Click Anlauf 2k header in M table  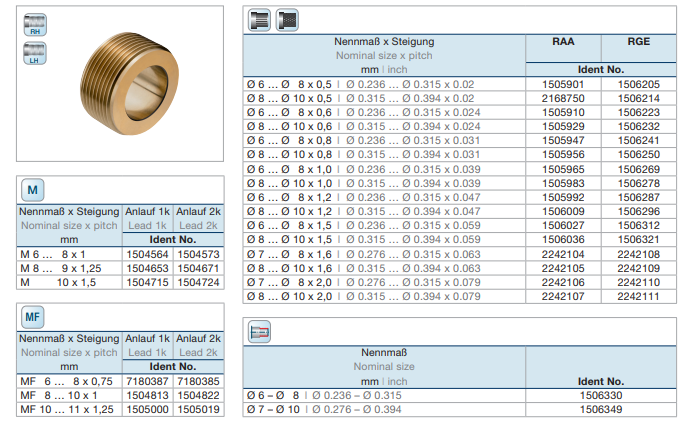[x=198, y=211]
